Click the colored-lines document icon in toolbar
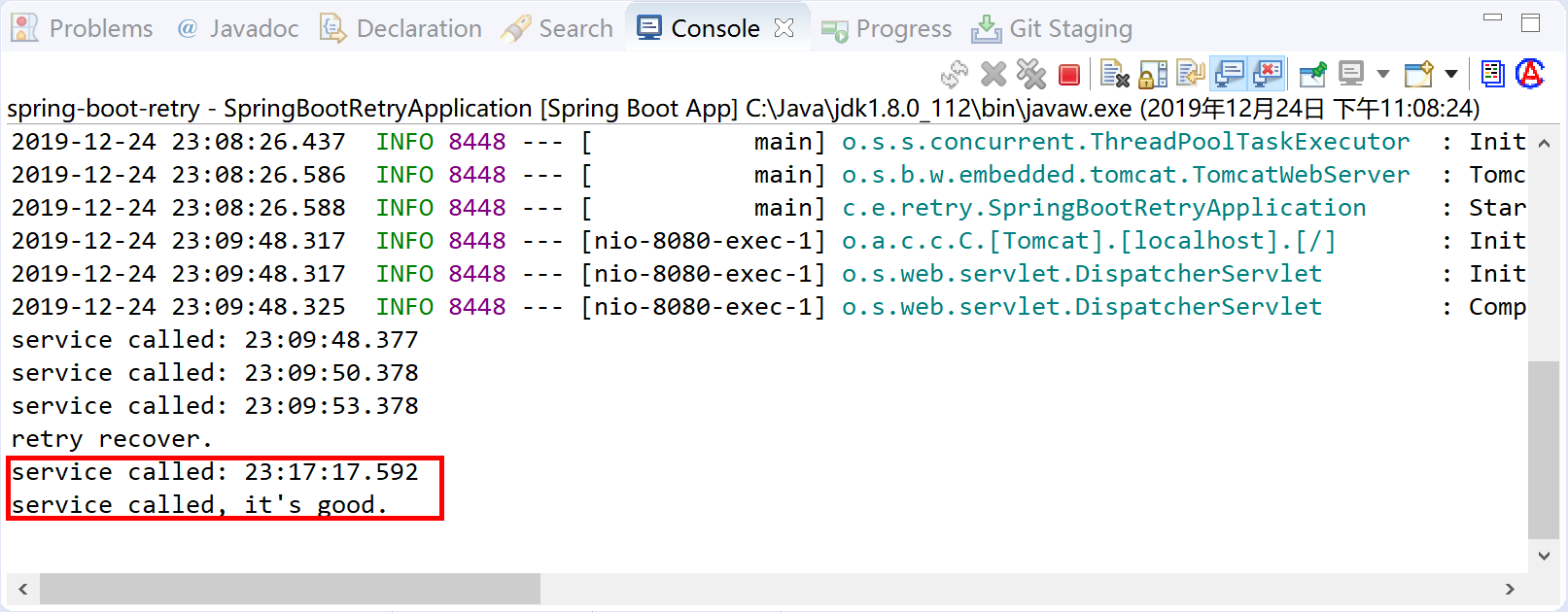The width and height of the screenshot is (1568, 612). (x=1492, y=74)
